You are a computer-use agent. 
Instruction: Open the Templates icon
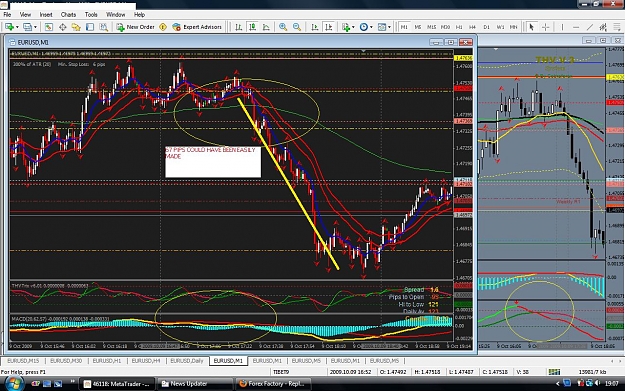tap(382, 27)
